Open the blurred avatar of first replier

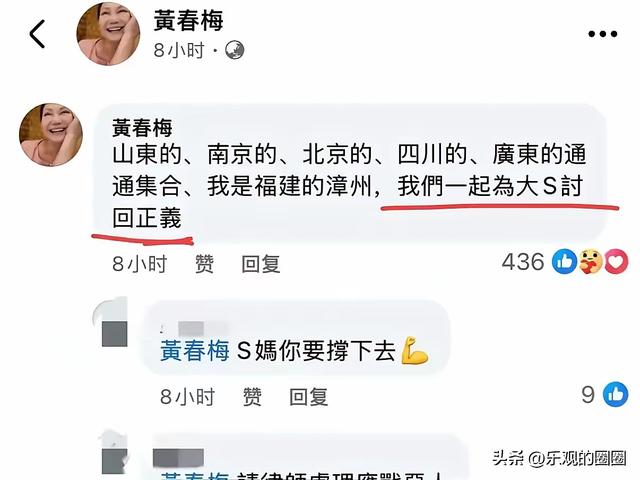[111, 322]
